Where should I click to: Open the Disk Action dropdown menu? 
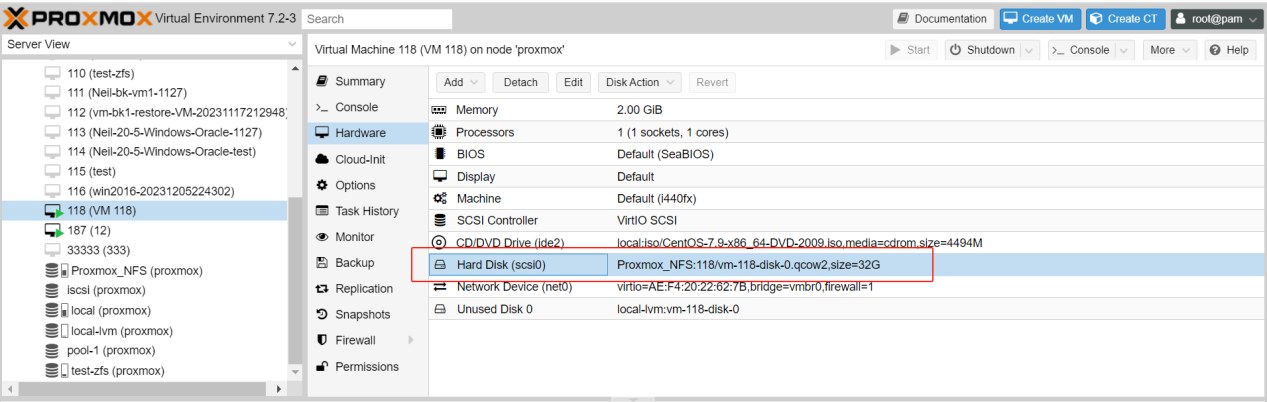(x=640, y=82)
